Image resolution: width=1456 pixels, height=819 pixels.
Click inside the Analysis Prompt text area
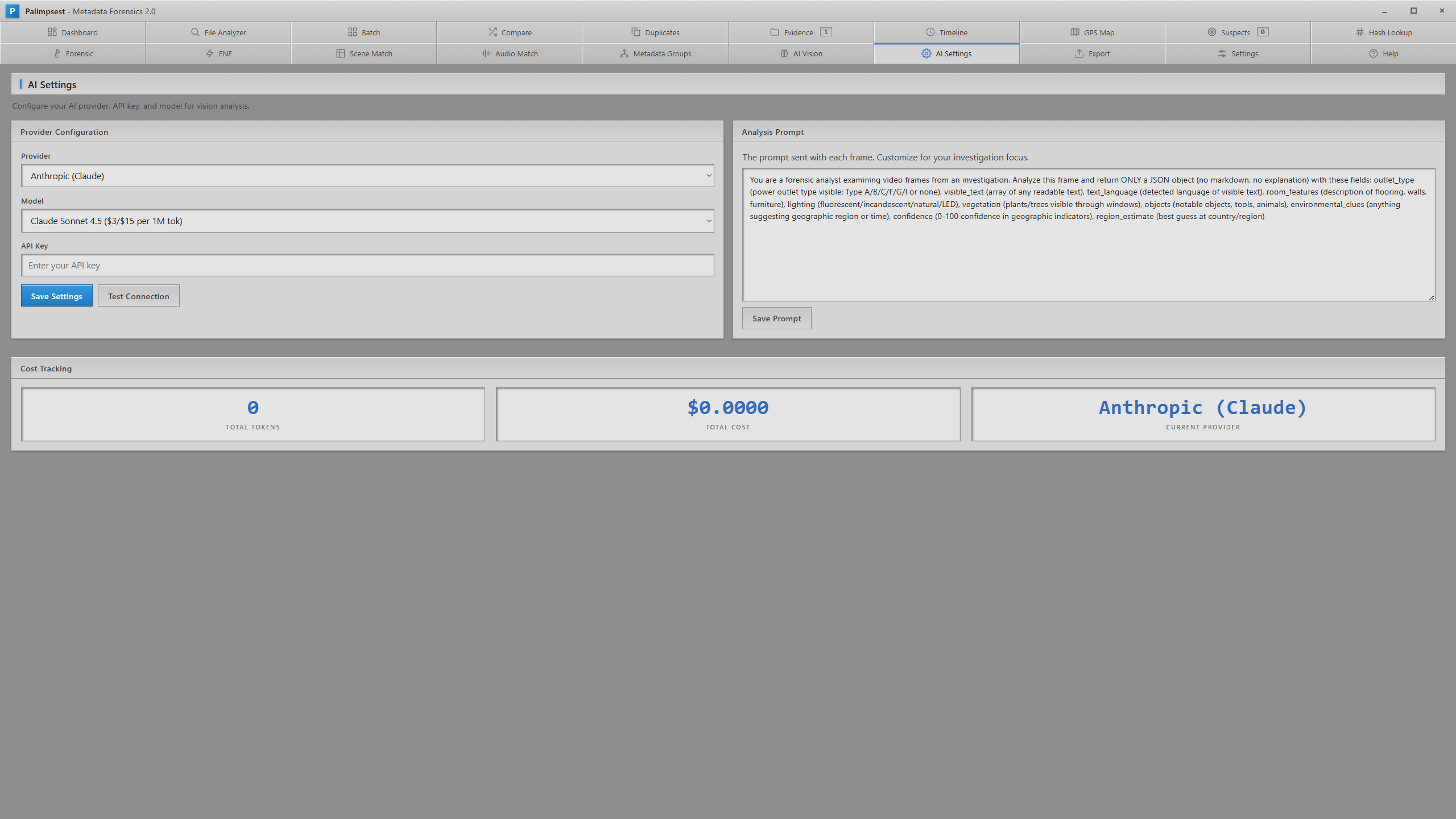pos(1089,234)
